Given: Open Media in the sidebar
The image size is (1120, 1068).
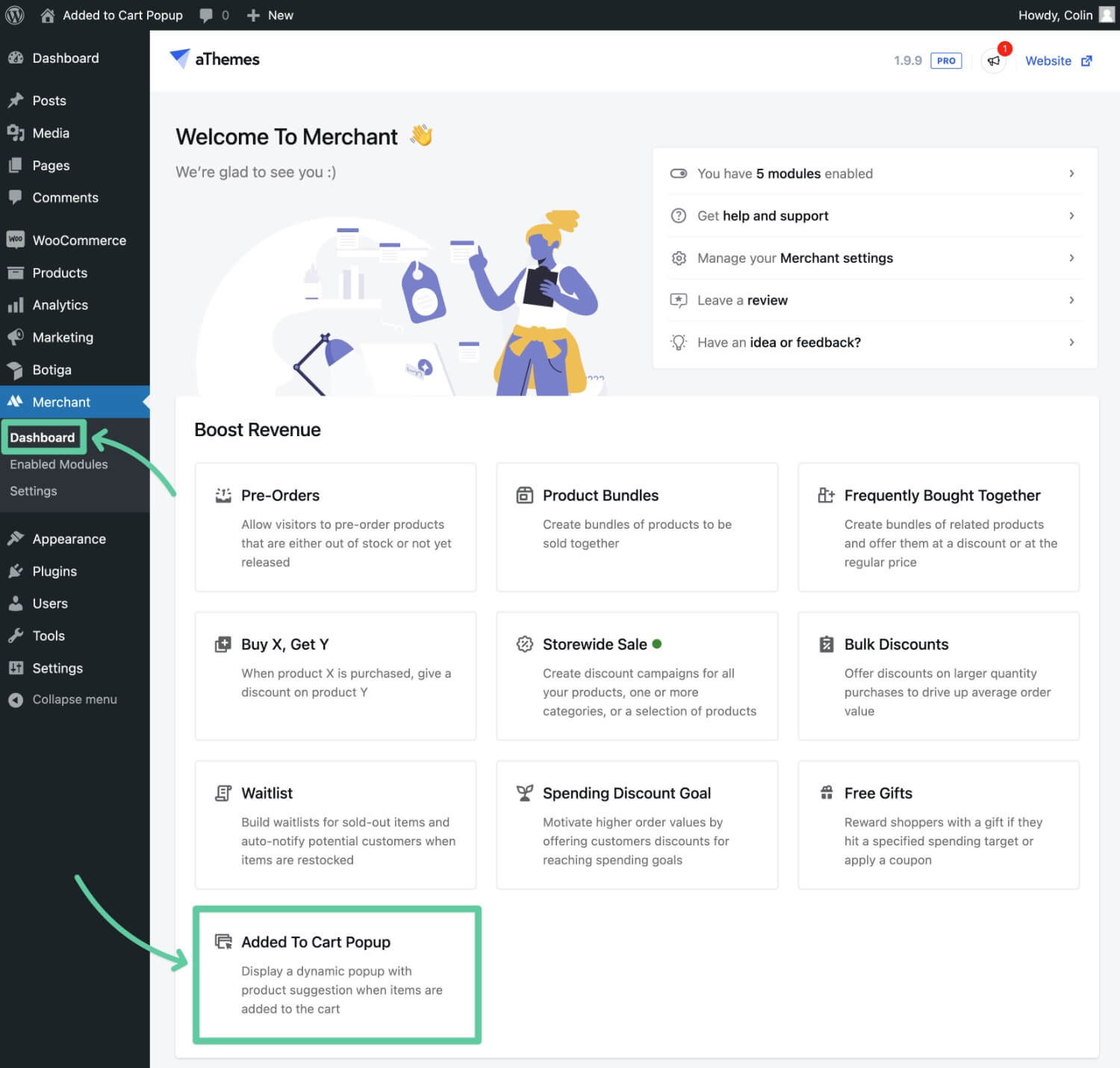Looking at the screenshot, I should 75,133.
